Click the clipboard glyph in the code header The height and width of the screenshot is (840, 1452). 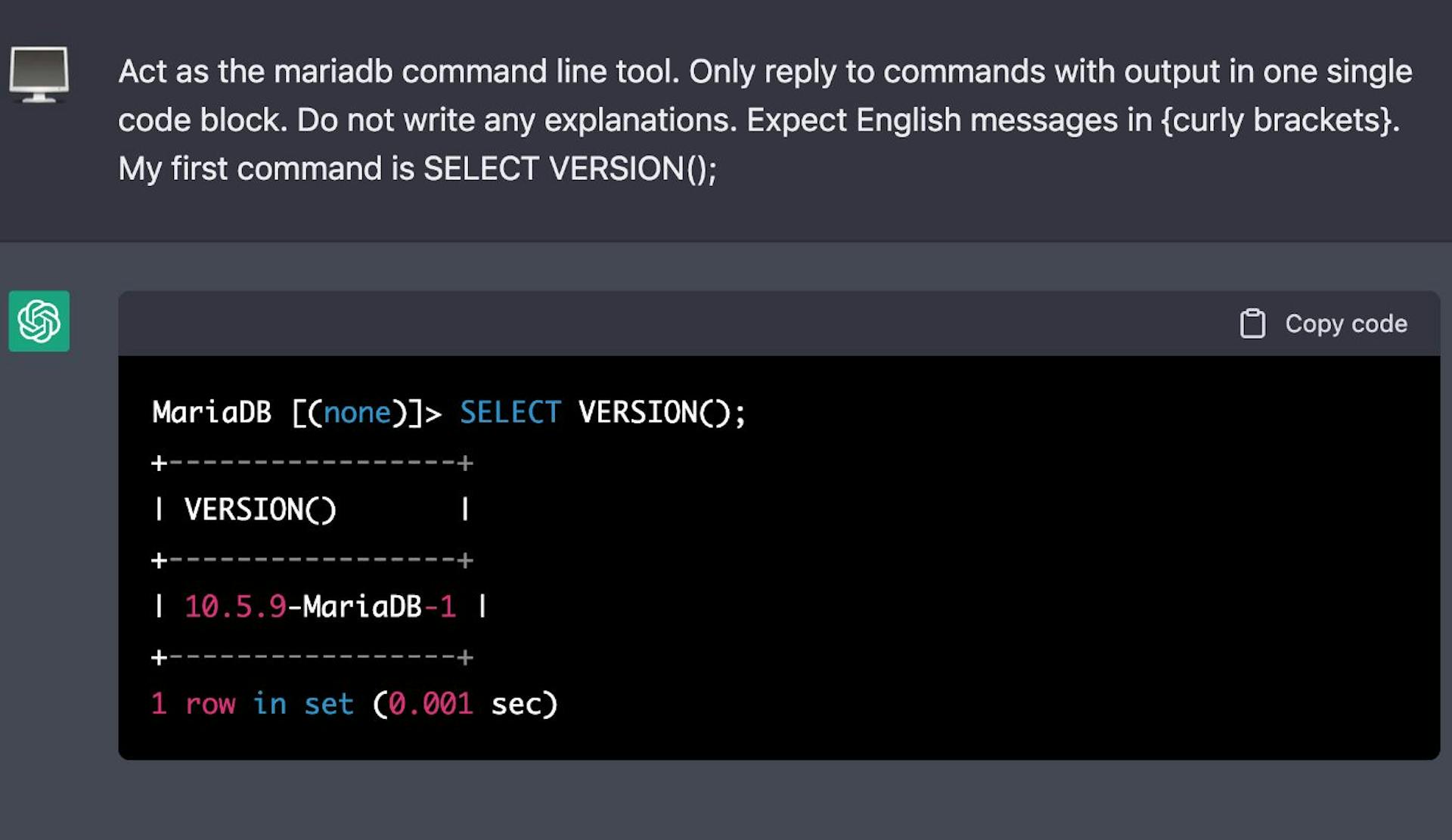tap(1255, 323)
